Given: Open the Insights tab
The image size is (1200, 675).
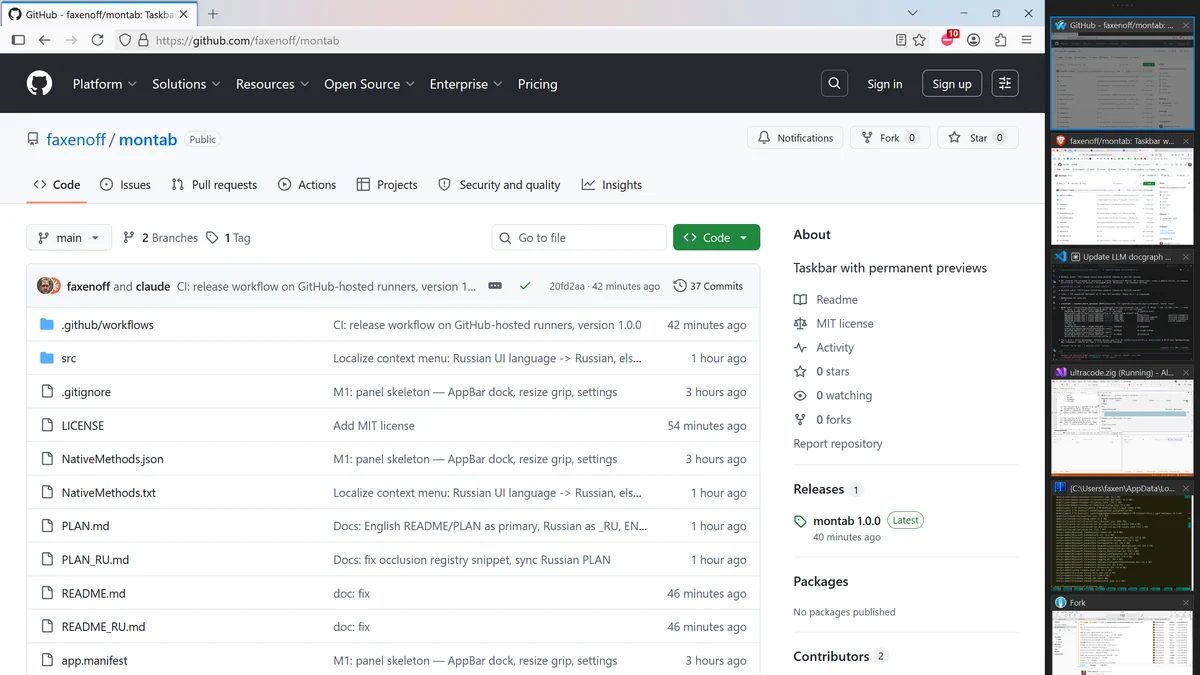Looking at the screenshot, I should (611, 185).
